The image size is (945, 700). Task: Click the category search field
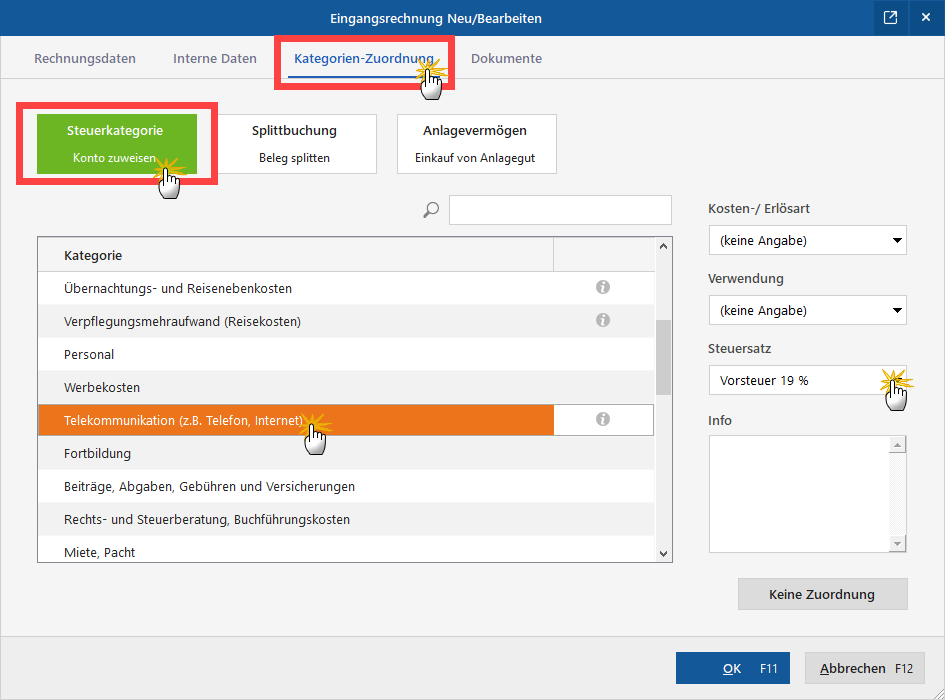[560, 210]
